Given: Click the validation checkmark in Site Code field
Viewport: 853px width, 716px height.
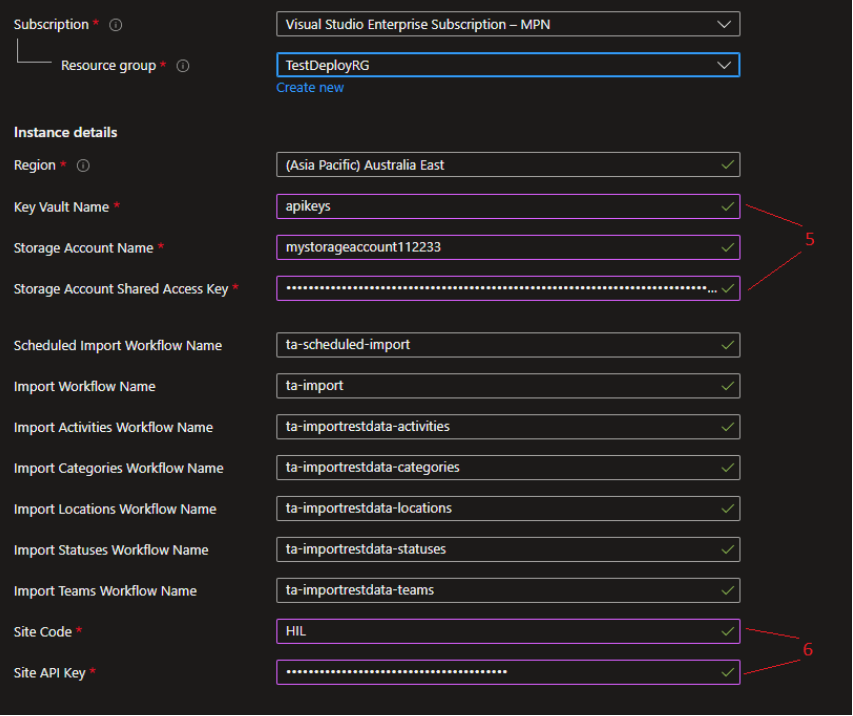Looking at the screenshot, I should coord(727,632).
